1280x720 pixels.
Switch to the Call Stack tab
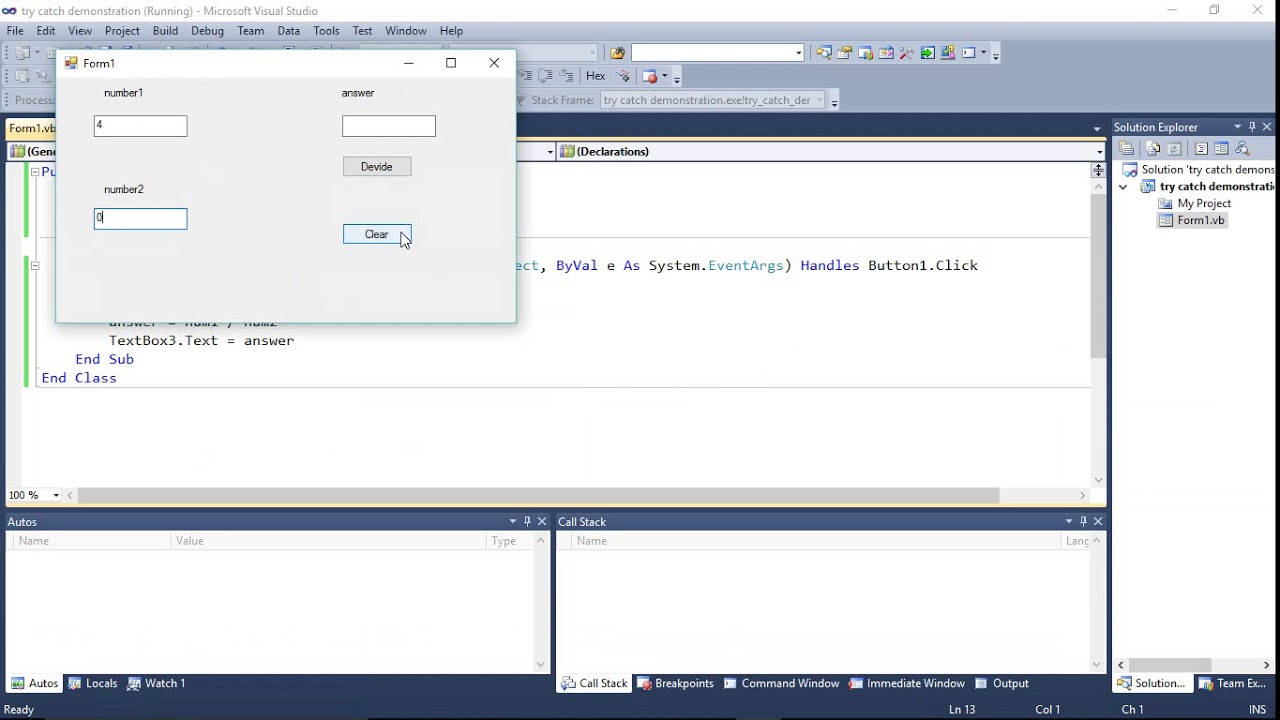point(594,683)
